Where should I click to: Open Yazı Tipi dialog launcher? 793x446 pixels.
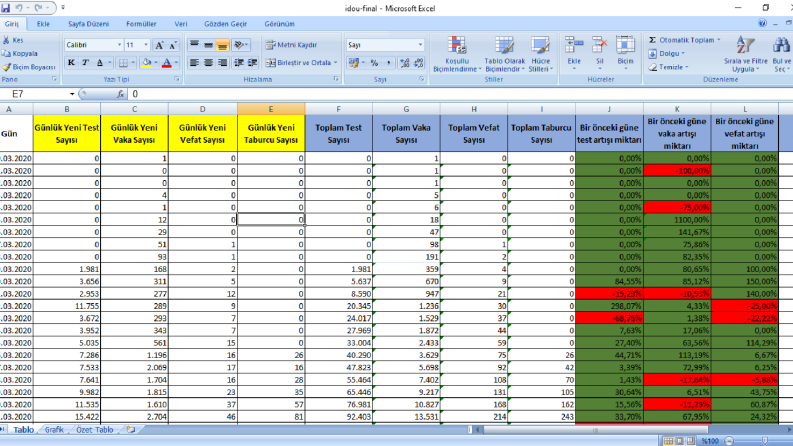177,79
